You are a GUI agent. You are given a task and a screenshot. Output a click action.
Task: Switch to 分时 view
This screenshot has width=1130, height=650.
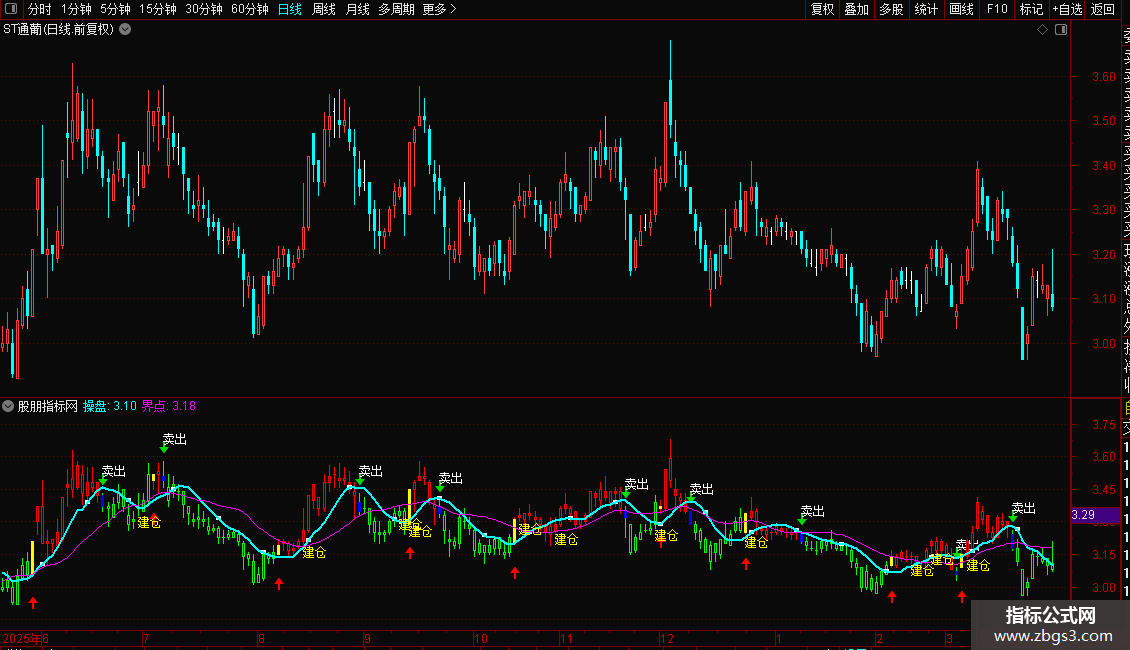[x=40, y=9]
